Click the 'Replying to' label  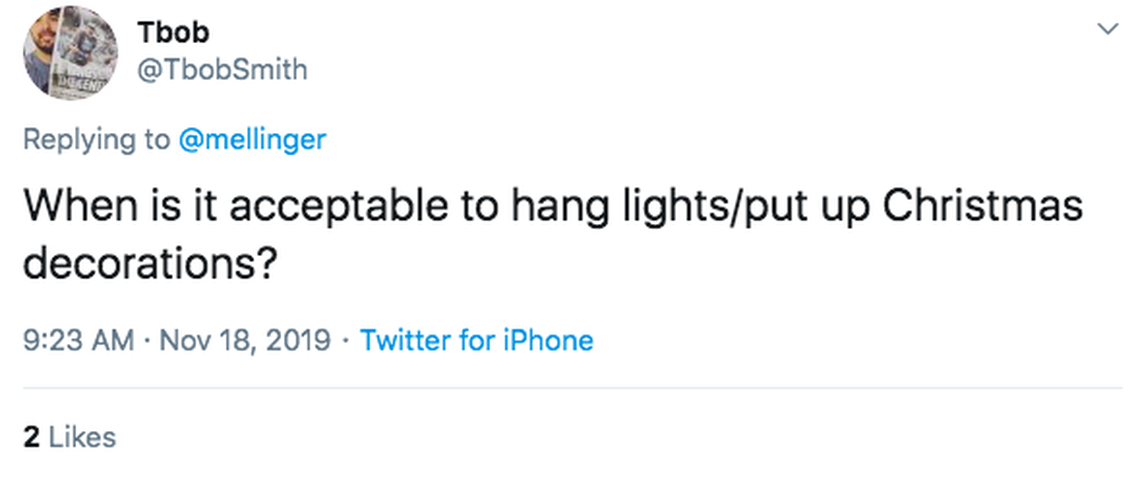click(x=97, y=139)
